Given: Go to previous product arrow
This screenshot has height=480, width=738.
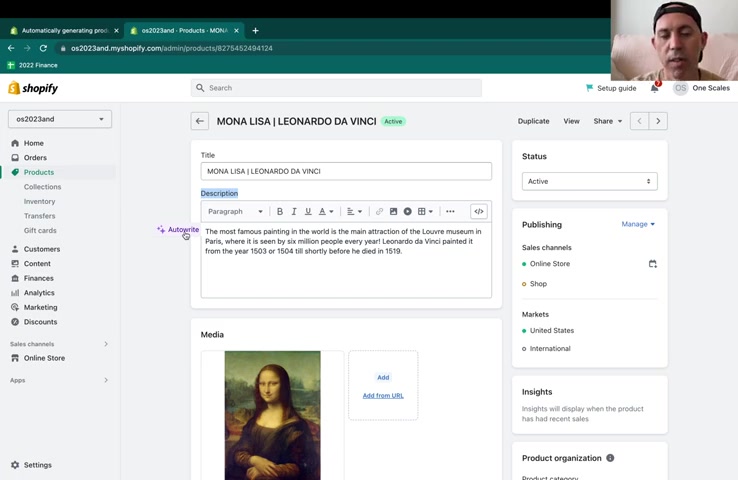Looking at the screenshot, I should (x=639, y=121).
